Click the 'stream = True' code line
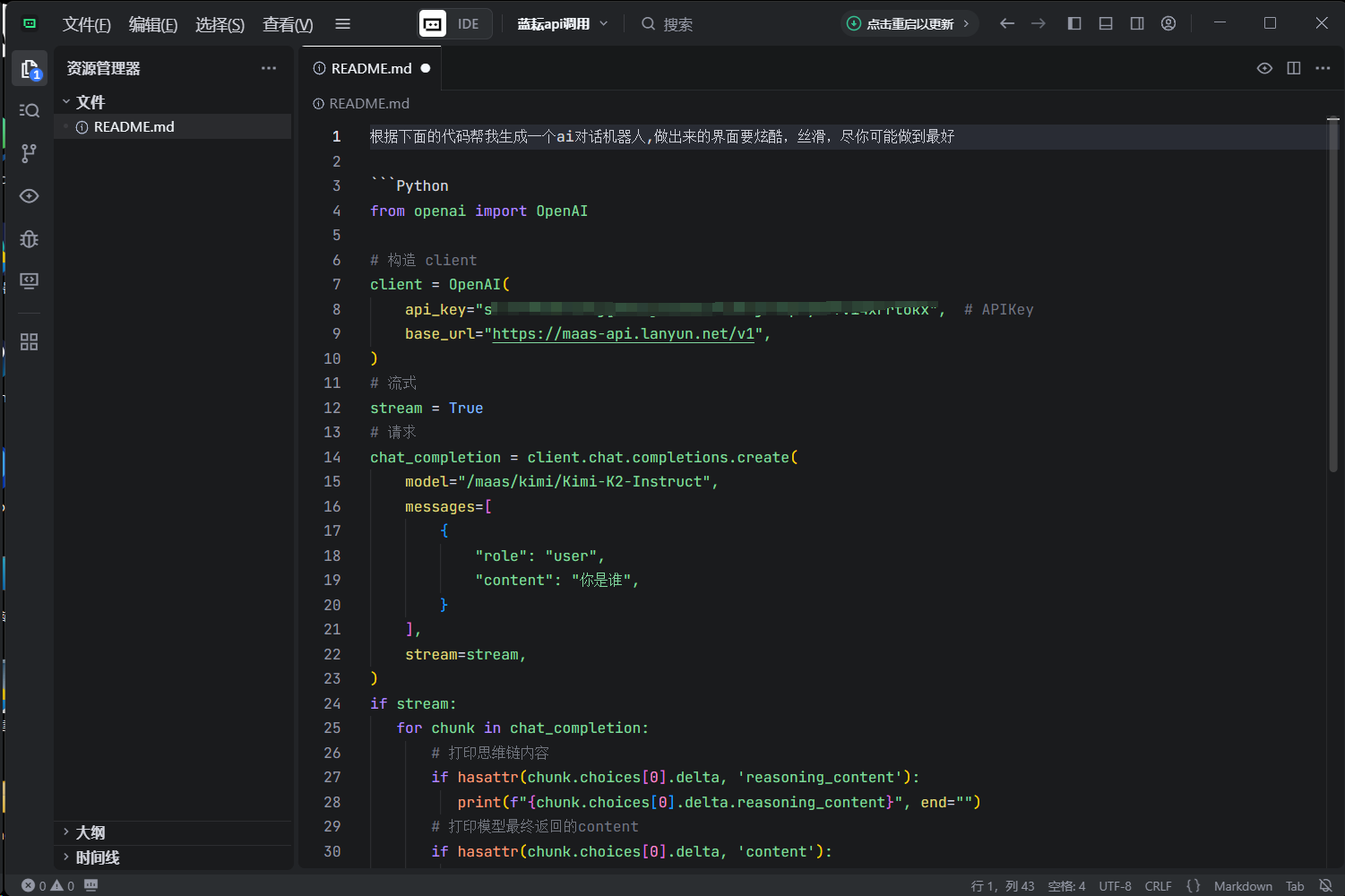This screenshot has height=896, width=1345. [427, 408]
